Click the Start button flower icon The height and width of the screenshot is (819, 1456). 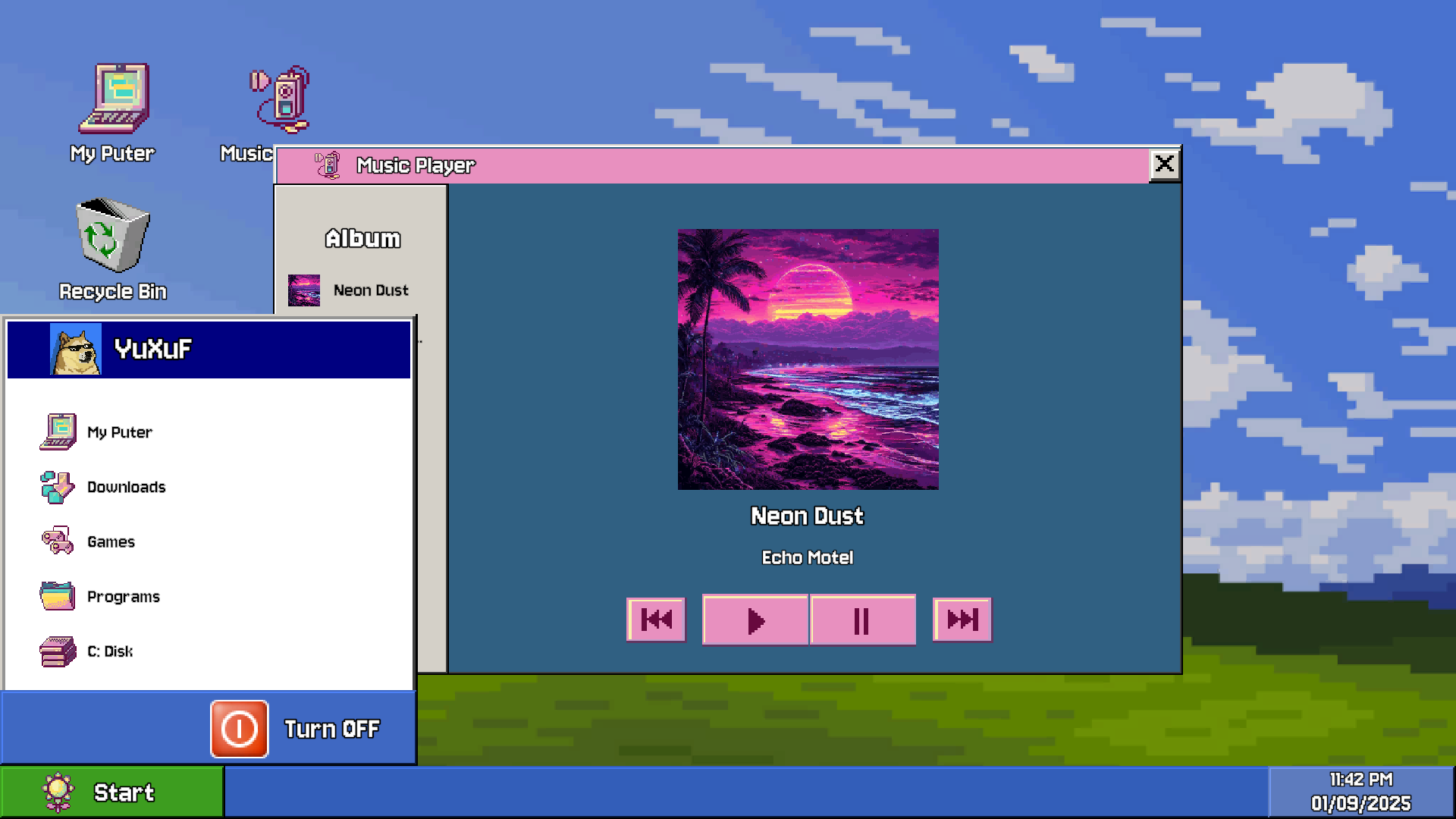click(x=58, y=792)
